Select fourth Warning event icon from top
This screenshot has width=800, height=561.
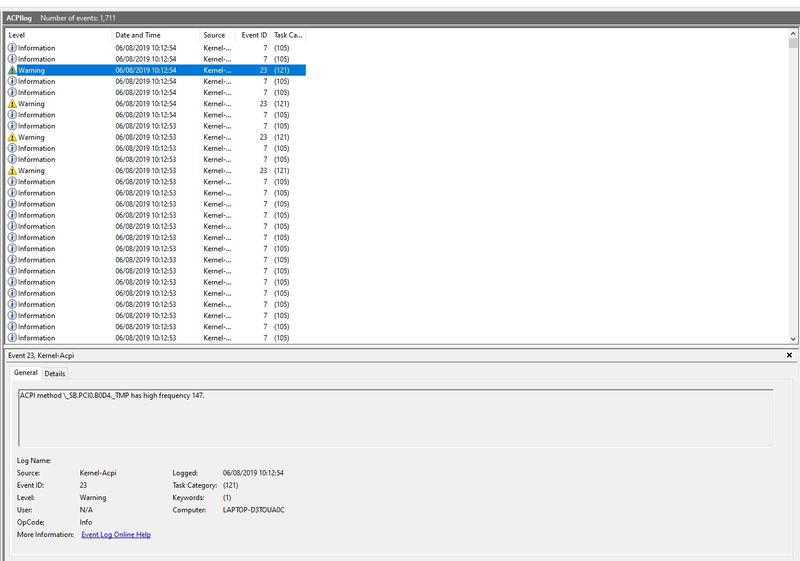click(x=12, y=171)
